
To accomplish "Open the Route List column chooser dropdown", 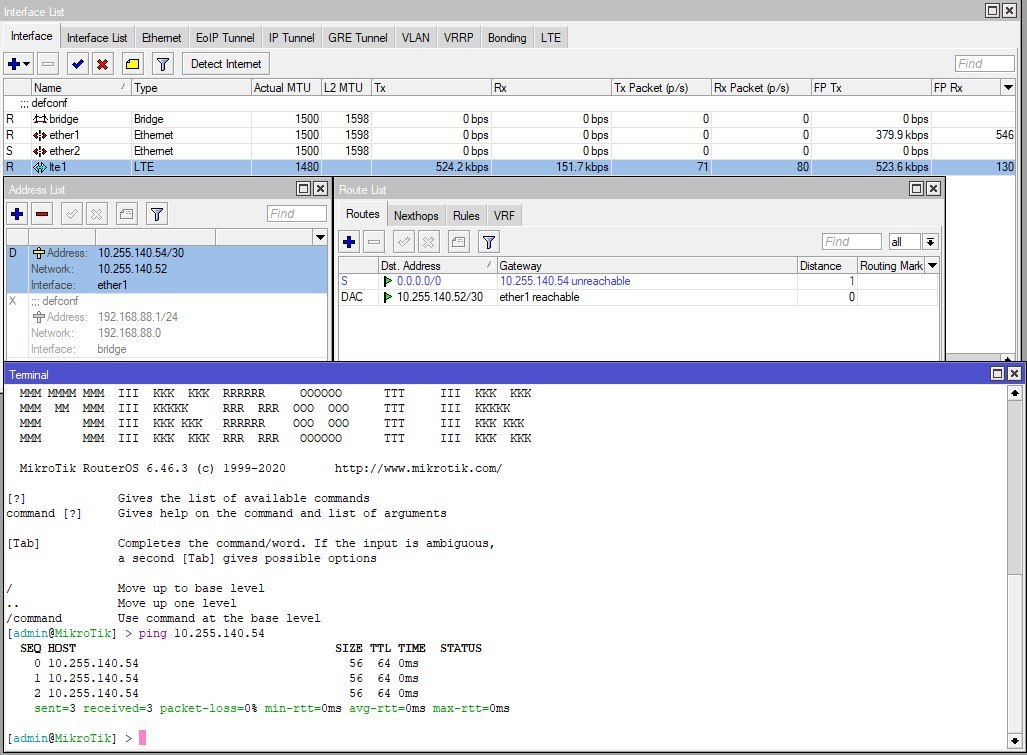I will tap(932, 265).
